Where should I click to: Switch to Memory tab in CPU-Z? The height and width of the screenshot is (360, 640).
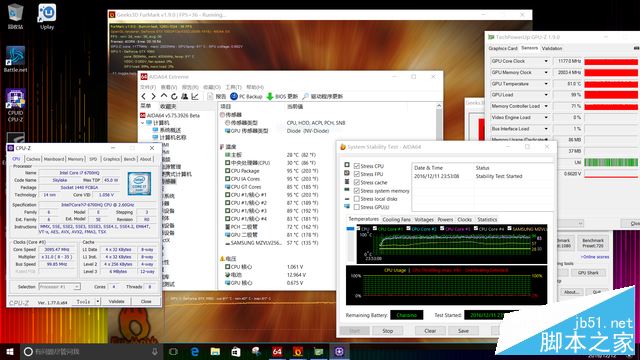76,159
